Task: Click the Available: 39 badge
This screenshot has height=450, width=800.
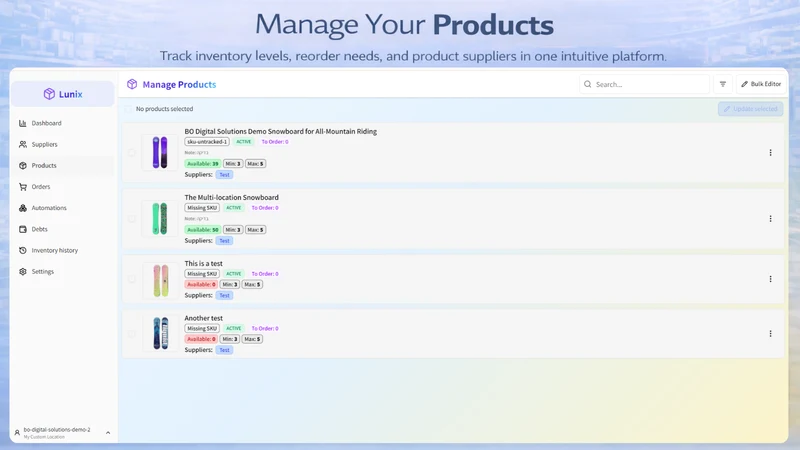Action: (203, 164)
